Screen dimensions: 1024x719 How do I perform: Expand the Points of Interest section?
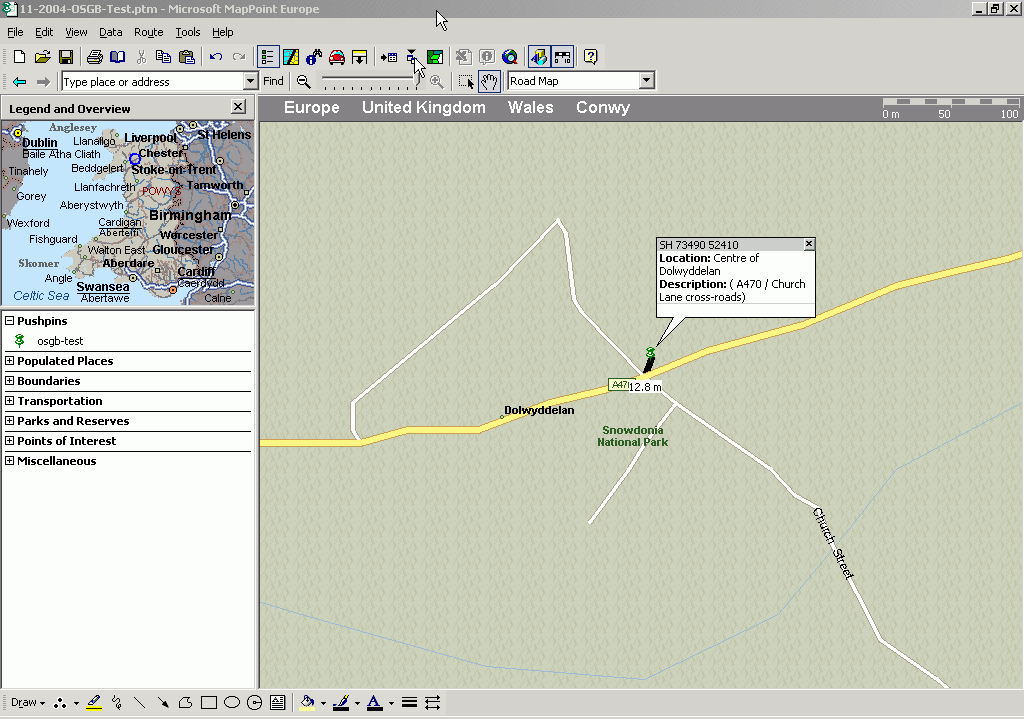pyautogui.click(x=10, y=441)
